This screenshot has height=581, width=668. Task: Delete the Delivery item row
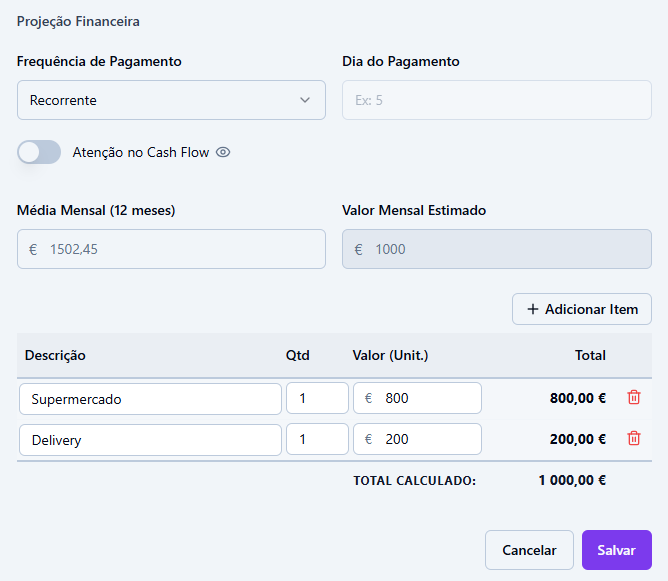(633, 439)
